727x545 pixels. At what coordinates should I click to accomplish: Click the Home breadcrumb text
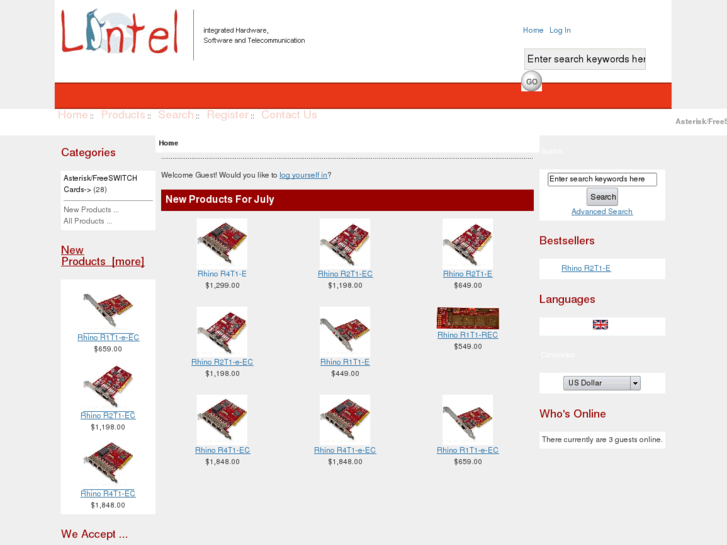168,143
